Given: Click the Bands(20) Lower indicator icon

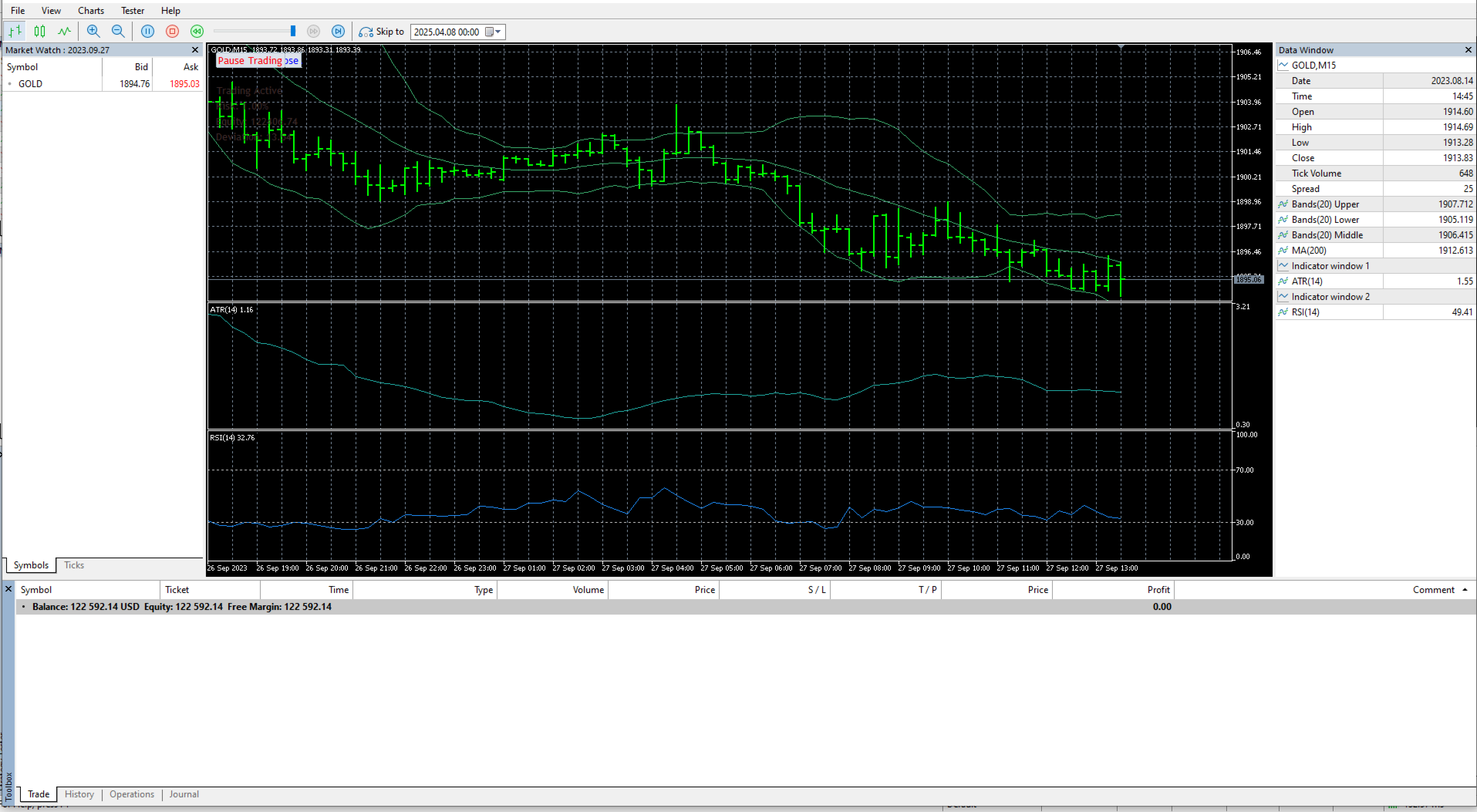Looking at the screenshot, I should [1283, 220].
